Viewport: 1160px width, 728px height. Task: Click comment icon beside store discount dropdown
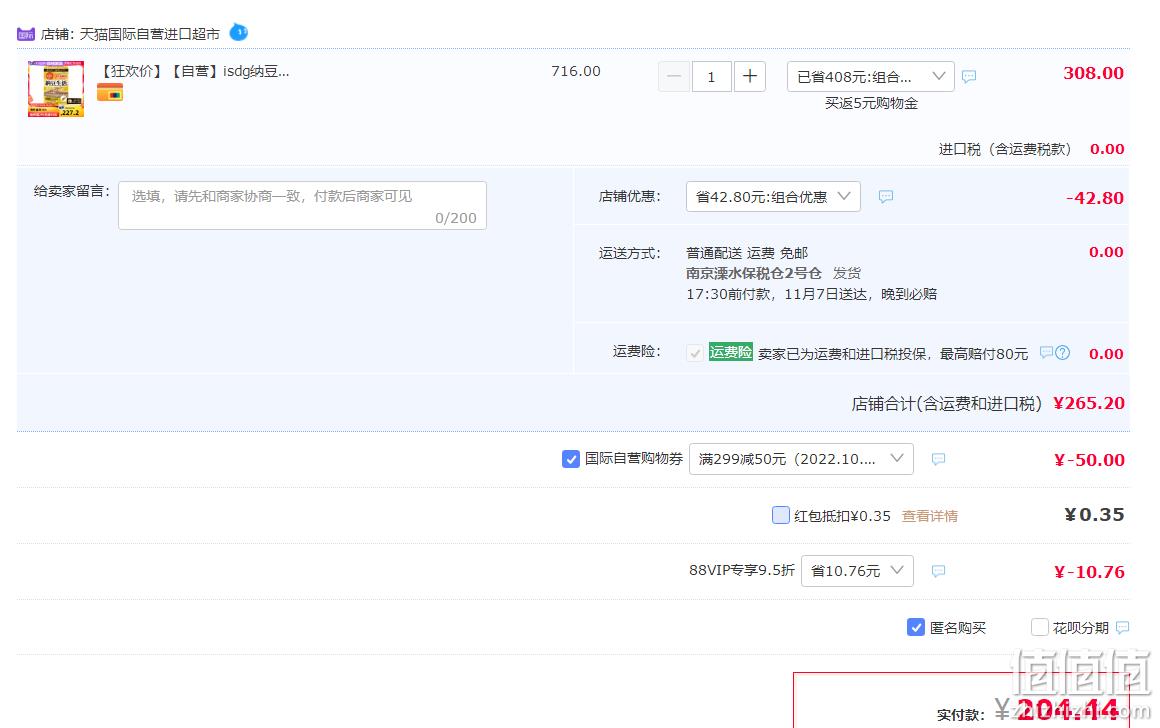(886, 196)
